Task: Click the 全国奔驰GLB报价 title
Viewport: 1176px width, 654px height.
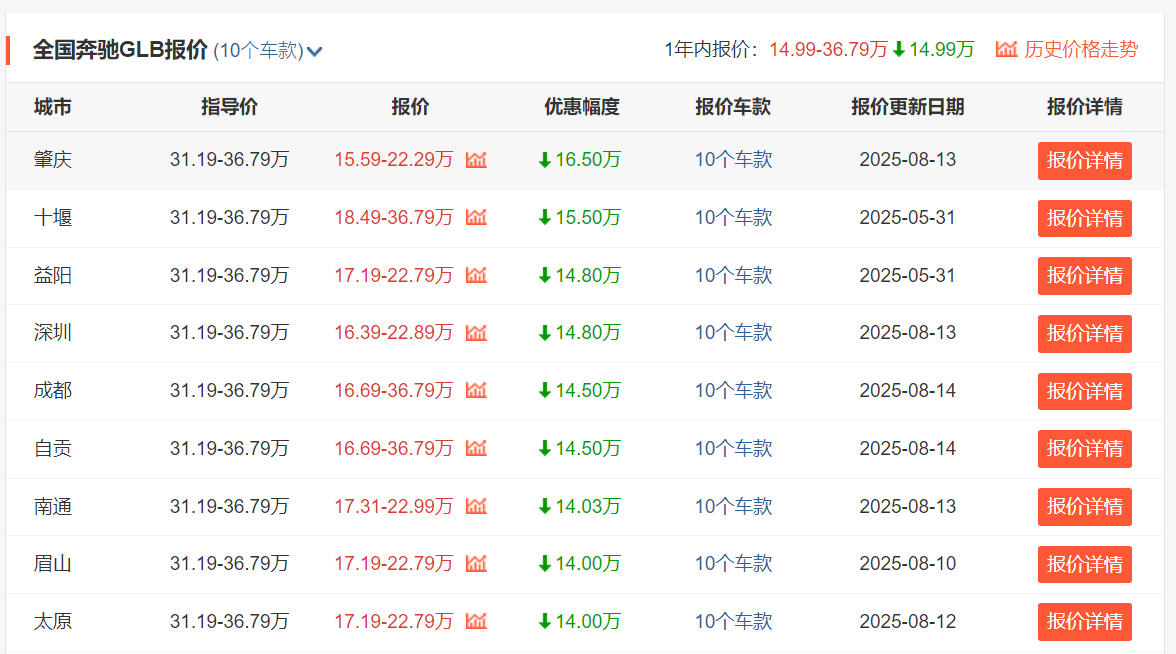Action: pos(120,50)
